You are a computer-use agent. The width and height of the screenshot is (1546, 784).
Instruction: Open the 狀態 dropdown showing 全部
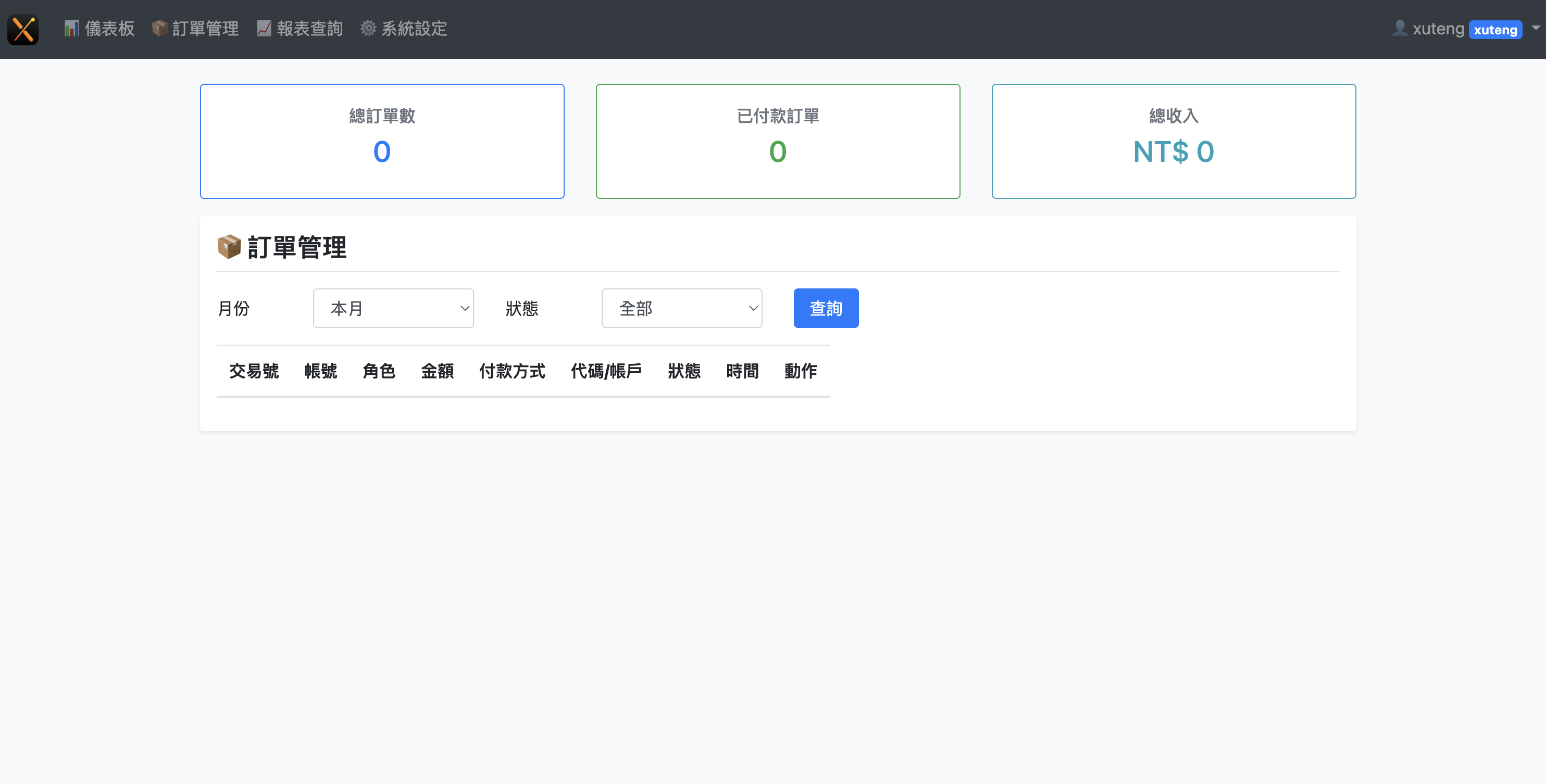coord(681,308)
